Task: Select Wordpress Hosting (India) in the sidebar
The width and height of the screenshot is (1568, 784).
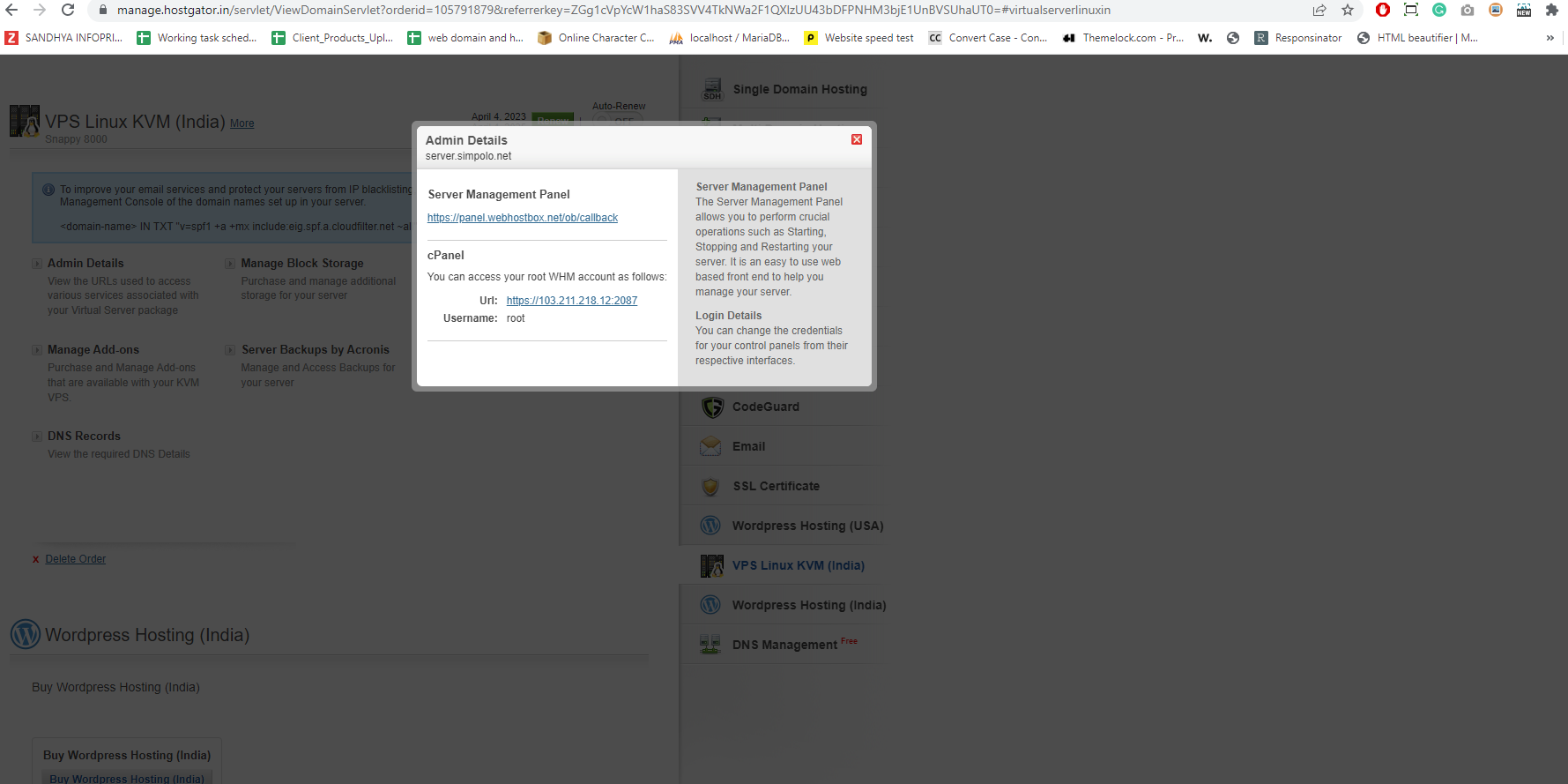Action: coord(808,605)
